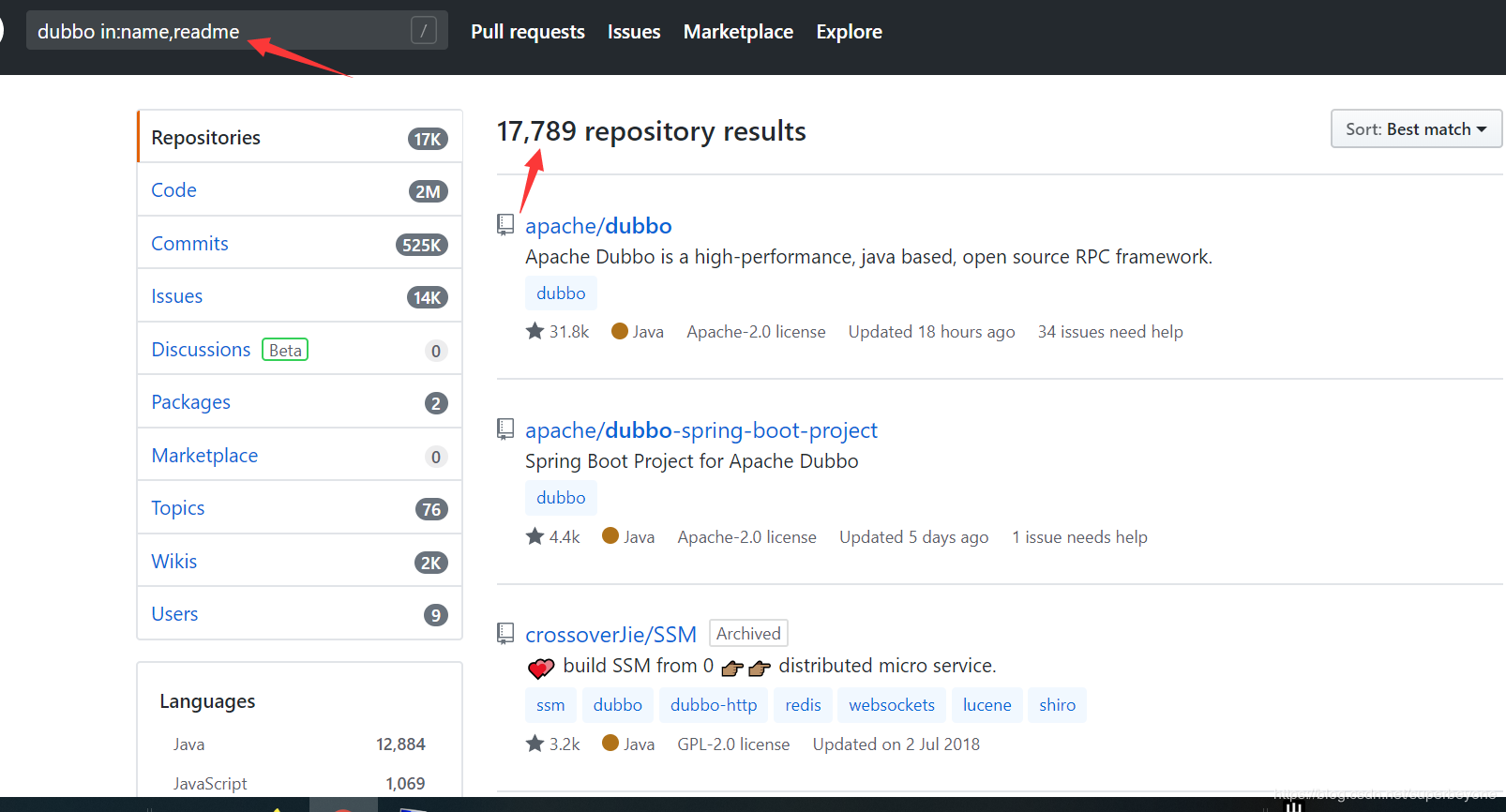1506x812 pixels.
Task: Click the 'Spring Boot Project for Apache Dubbo' description
Action: click(692, 461)
